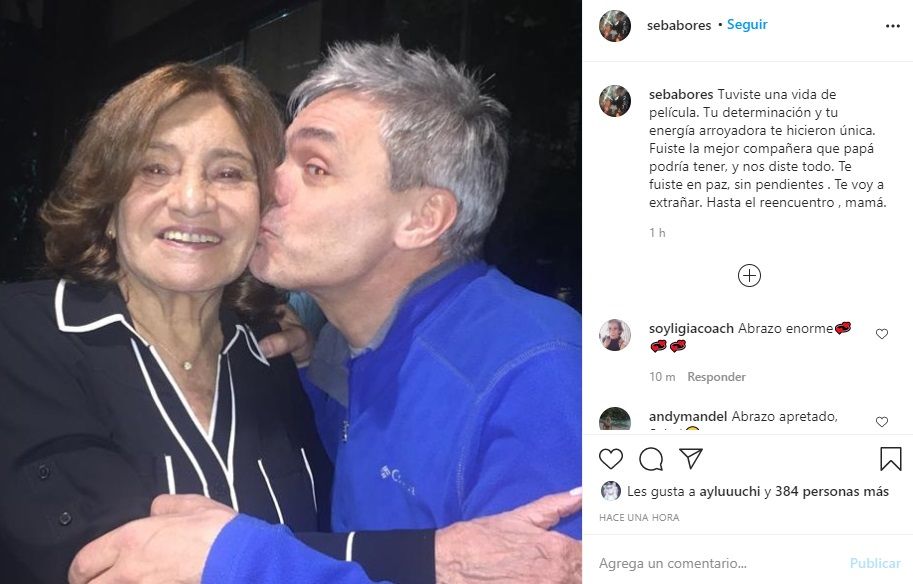
Task: Open comments with the speech bubble icon
Action: 651,459
